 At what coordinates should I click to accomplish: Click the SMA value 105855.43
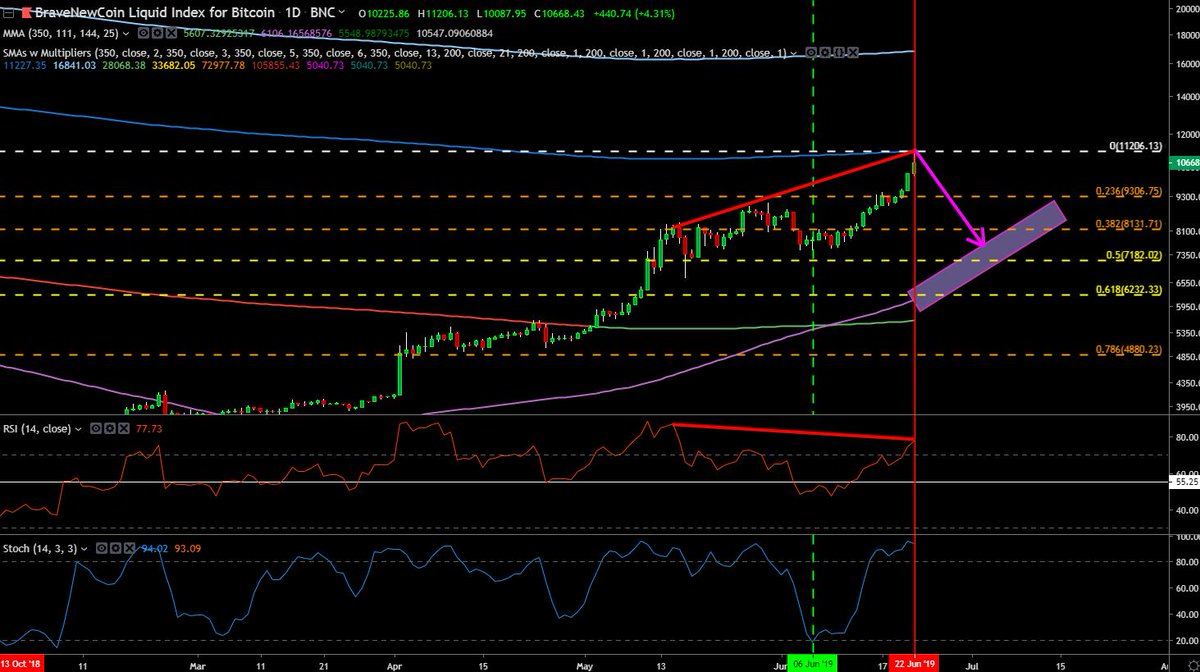click(x=276, y=65)
